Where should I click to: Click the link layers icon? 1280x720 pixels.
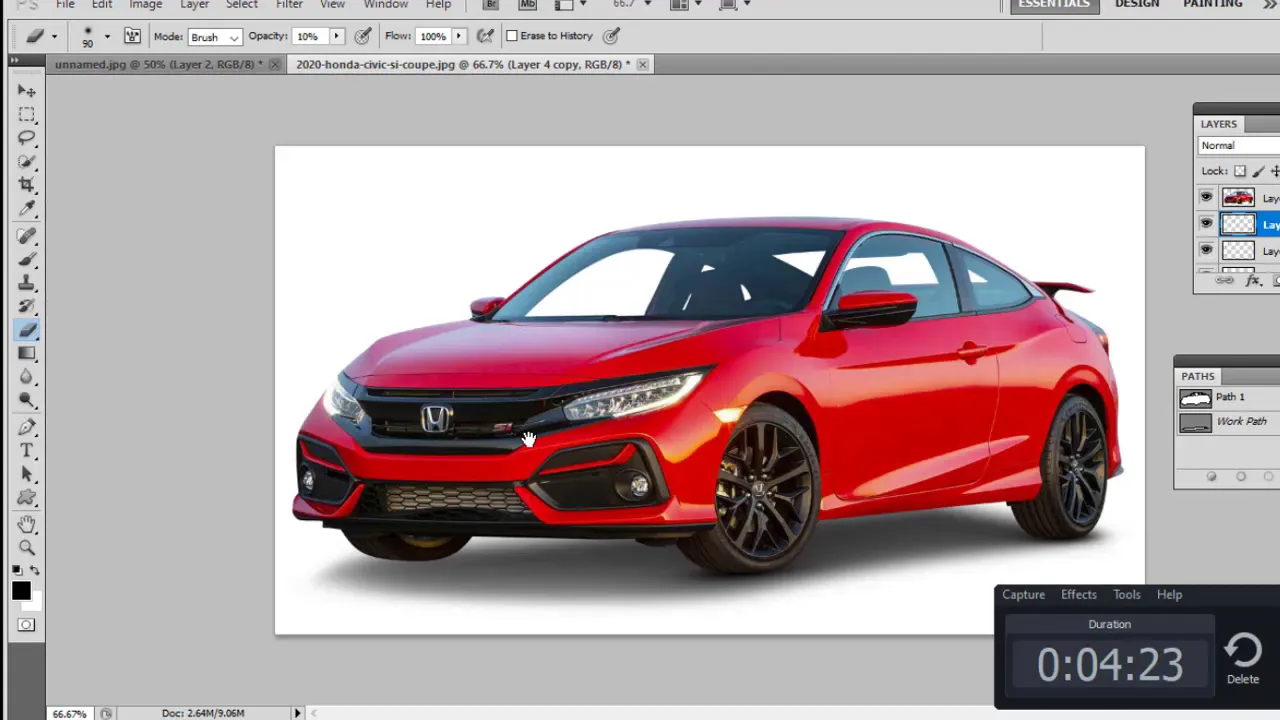1225,281
